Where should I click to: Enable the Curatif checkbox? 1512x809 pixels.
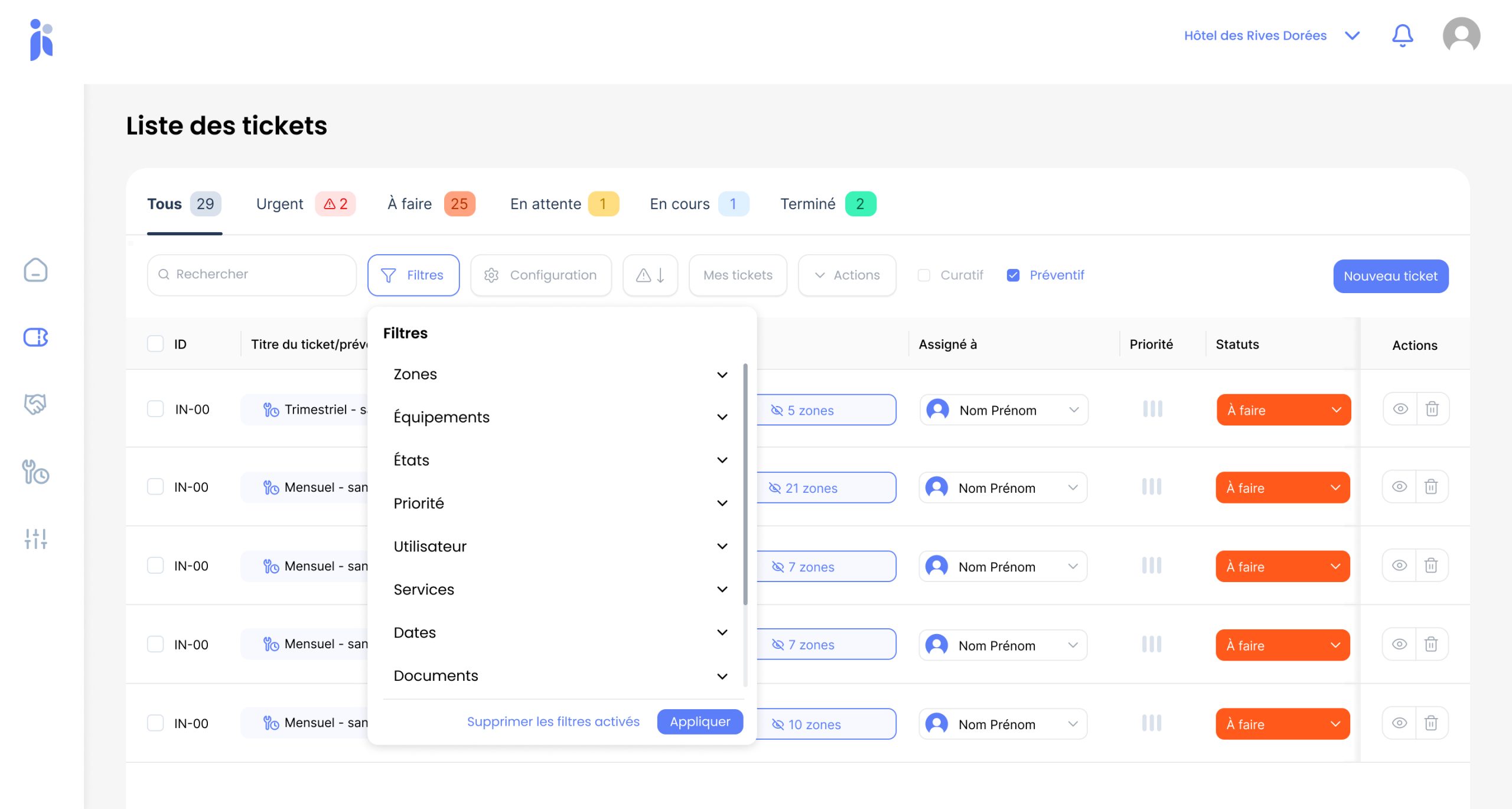click(924, 275)
